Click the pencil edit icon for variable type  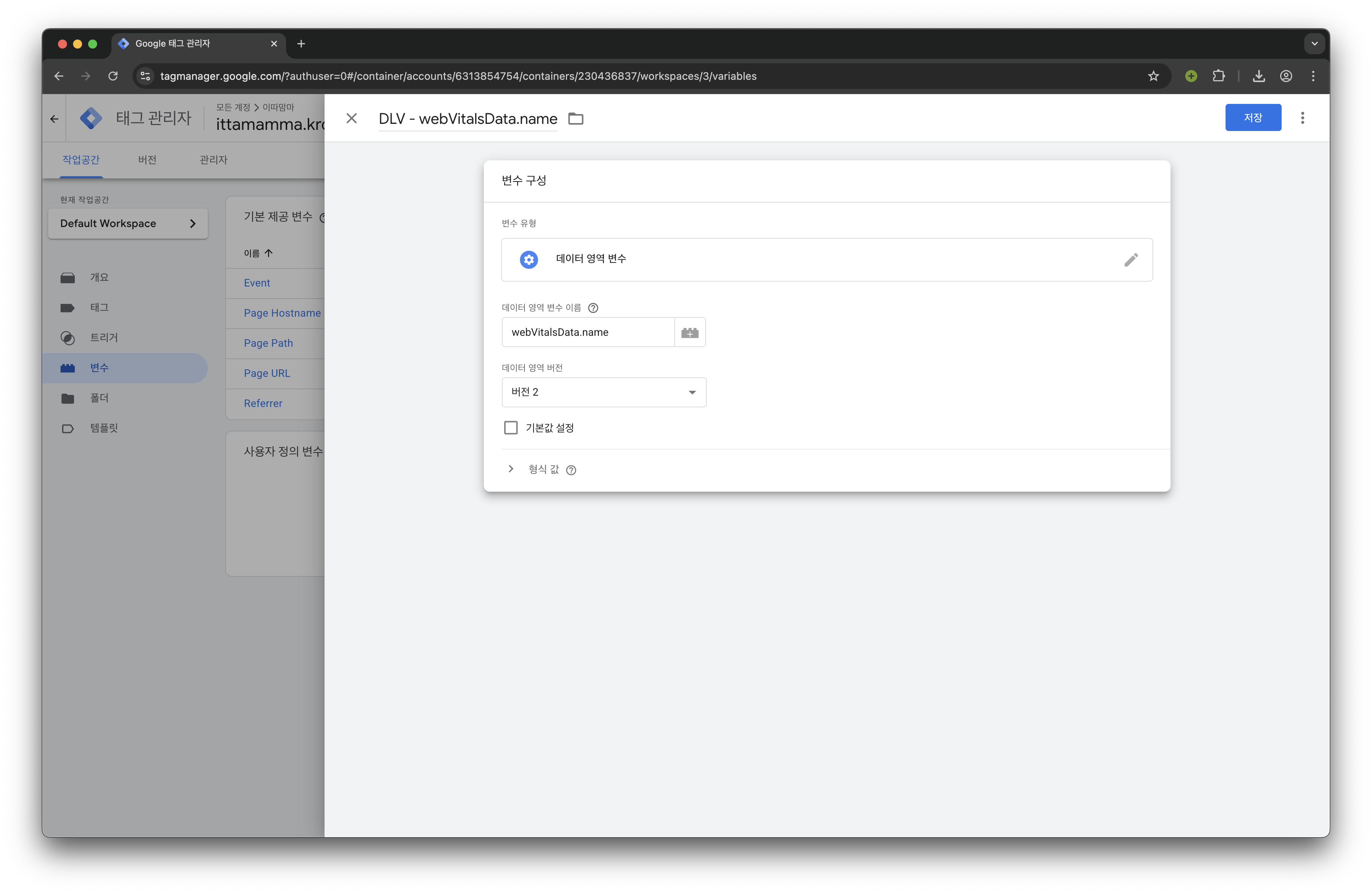point(1130,259)
